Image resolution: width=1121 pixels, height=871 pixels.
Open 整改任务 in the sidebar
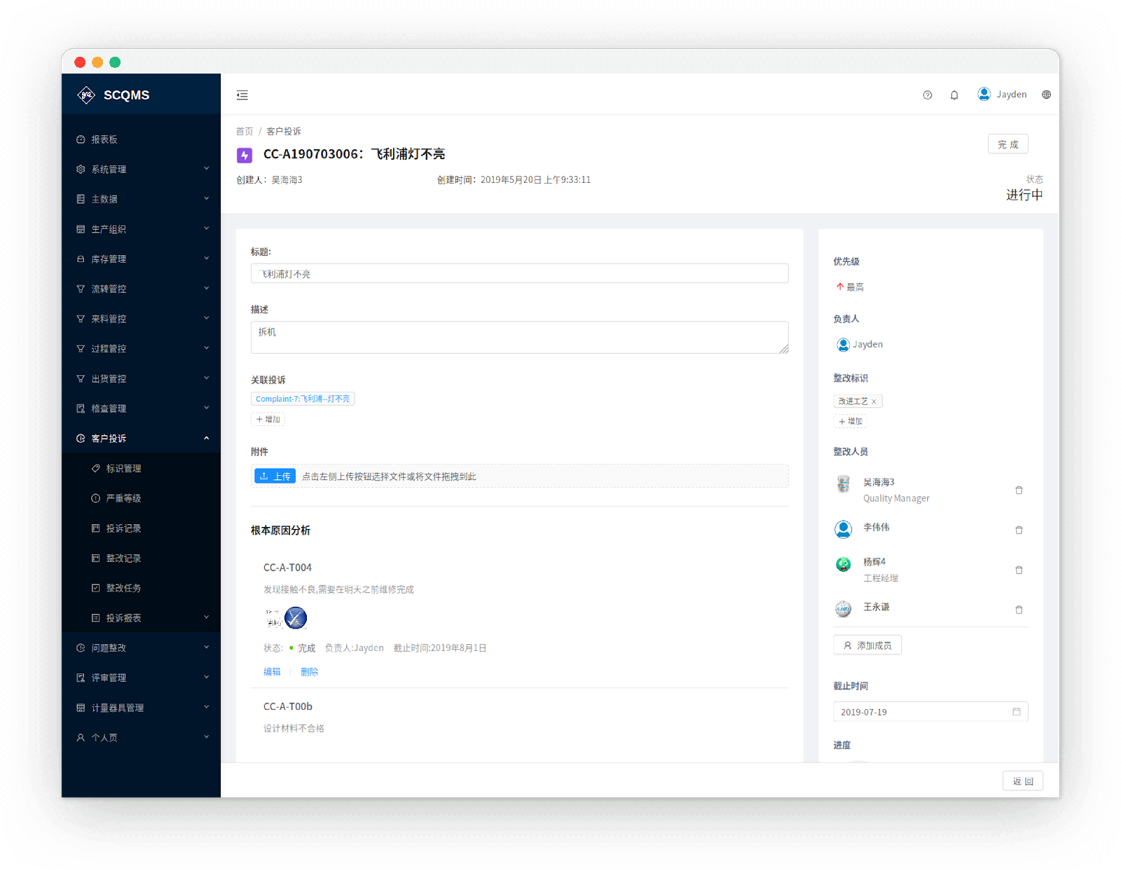123,588
